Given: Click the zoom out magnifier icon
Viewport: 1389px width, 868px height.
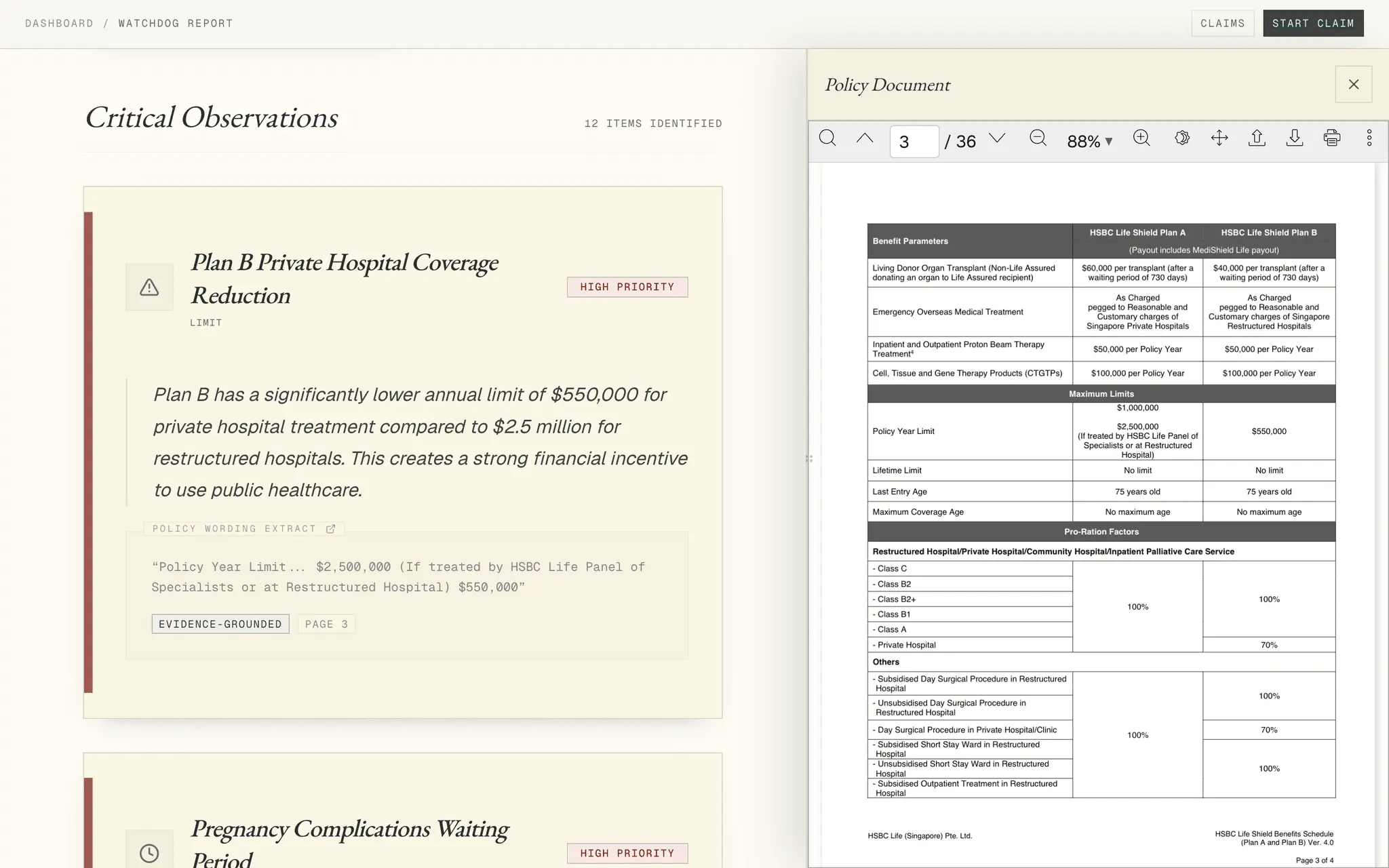Looking at the screenshot, I should (x=1038, y=138).
